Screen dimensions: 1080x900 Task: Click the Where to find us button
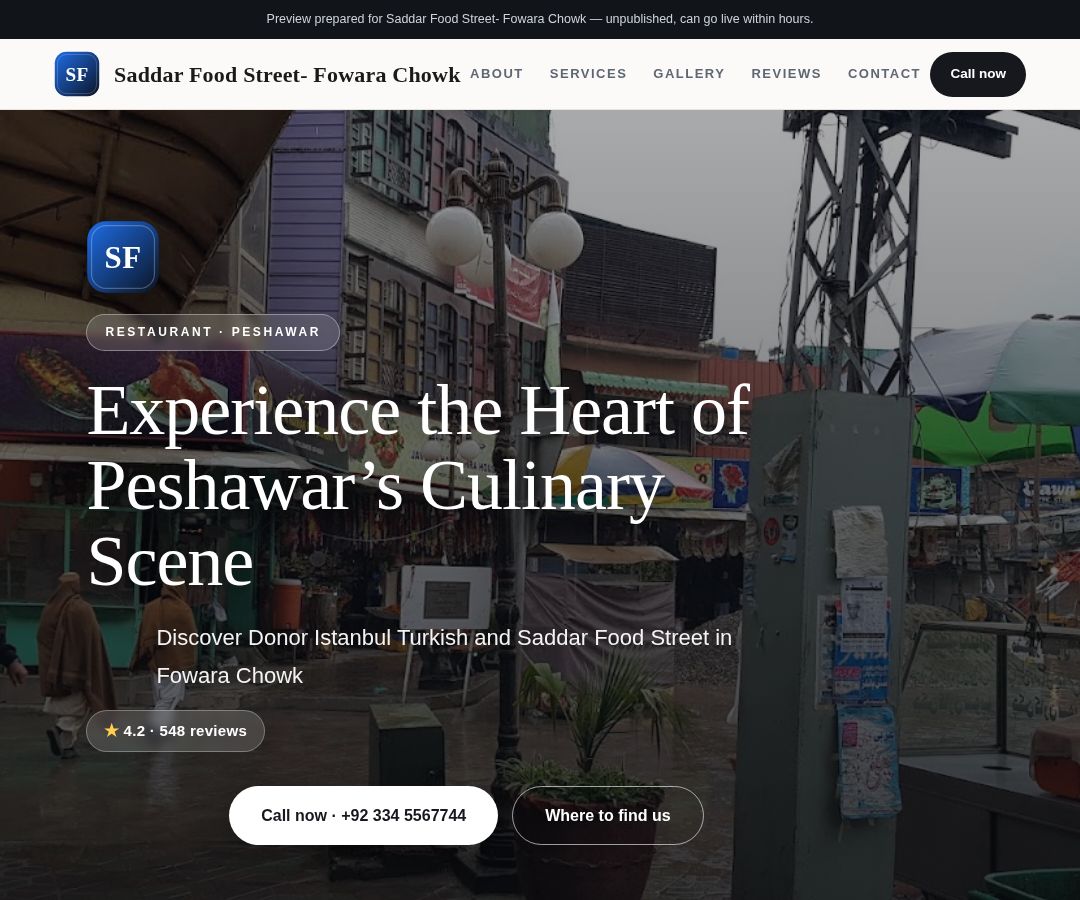[608, 815]
